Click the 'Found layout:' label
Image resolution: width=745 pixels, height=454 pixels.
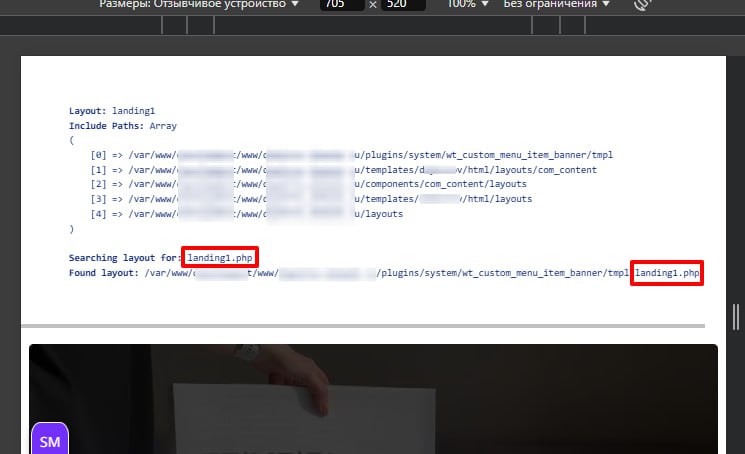click(x=104, y=273)
